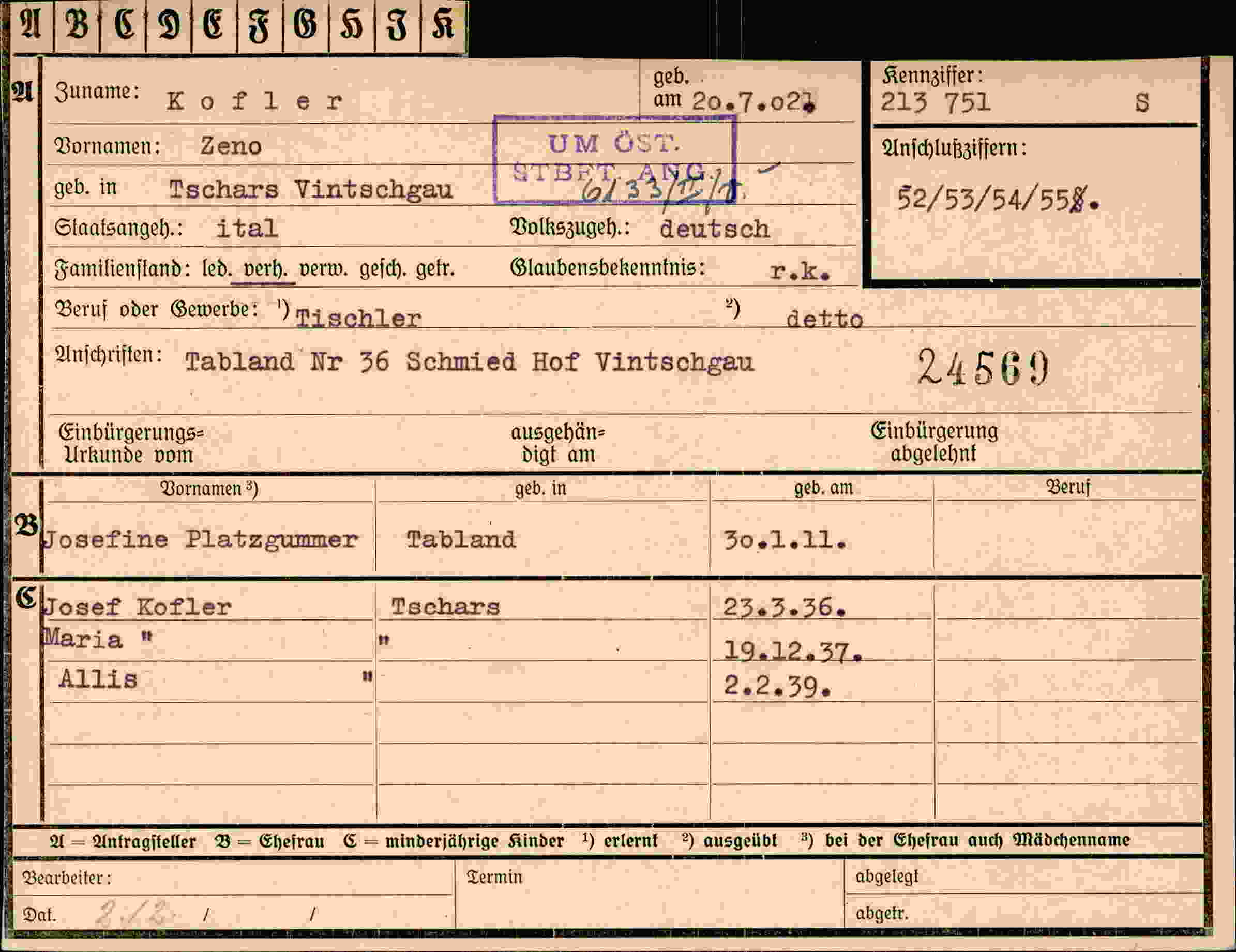The width and height of the screenshot is (1236, 952).
Task: Click the "Beruf oder Gewerbe:" label
Action: [x=157, y=310]
